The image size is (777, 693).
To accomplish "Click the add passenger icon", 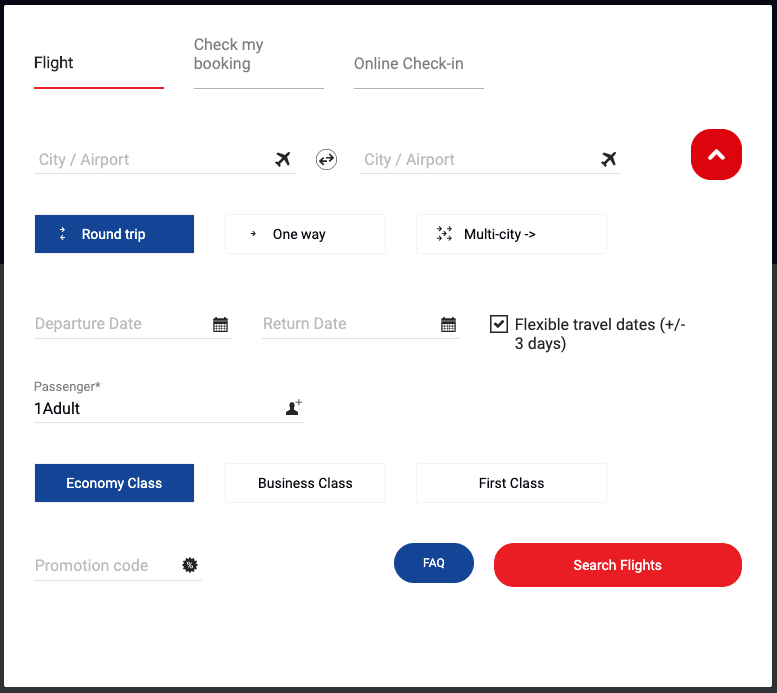I will click(x=293, y=407).
